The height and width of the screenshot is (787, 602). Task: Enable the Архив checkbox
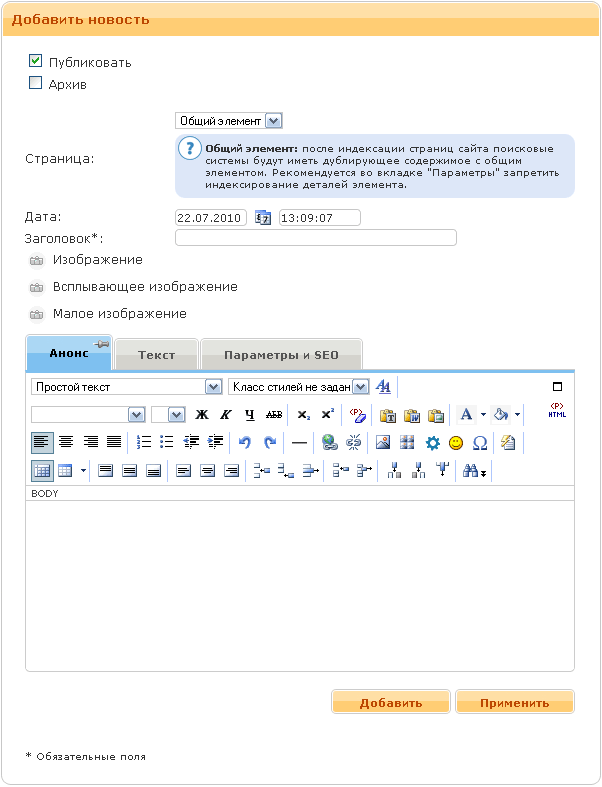coord(36,84)
